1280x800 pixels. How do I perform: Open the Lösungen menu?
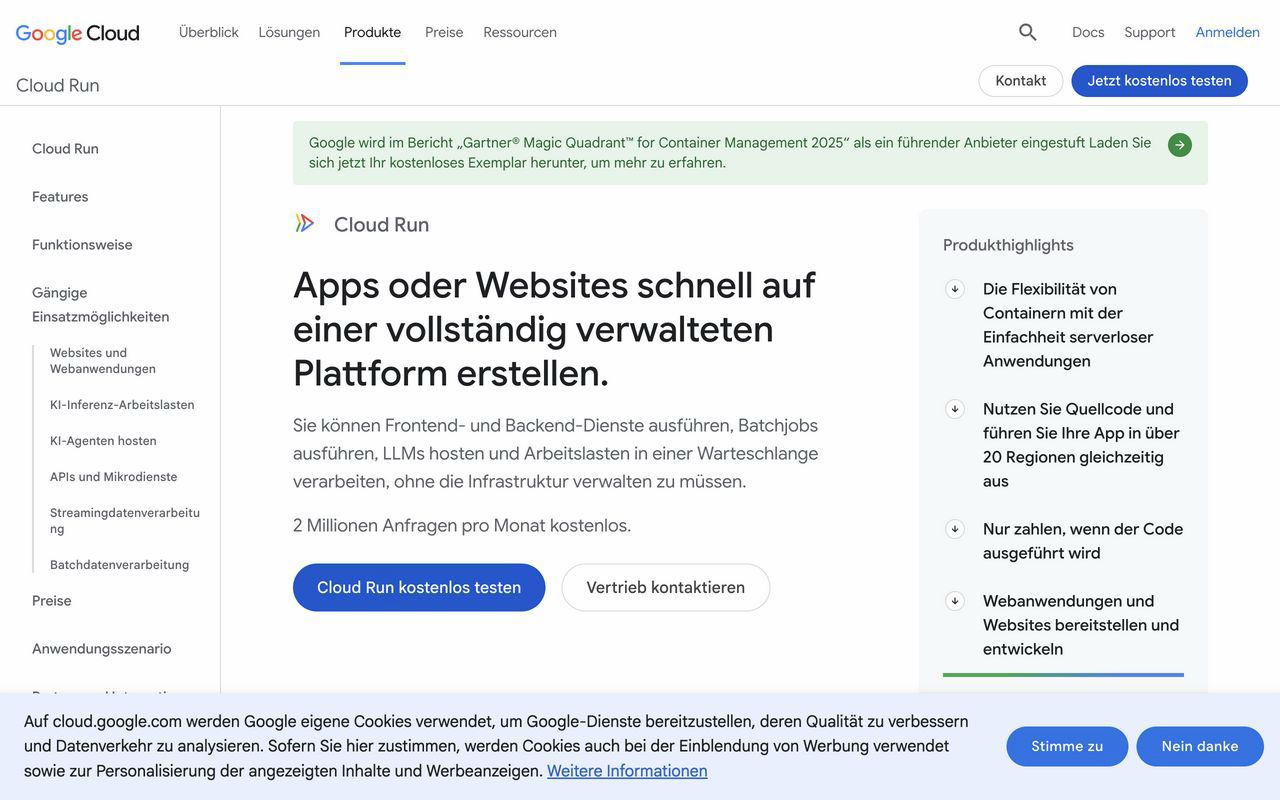tap(289, 32)
